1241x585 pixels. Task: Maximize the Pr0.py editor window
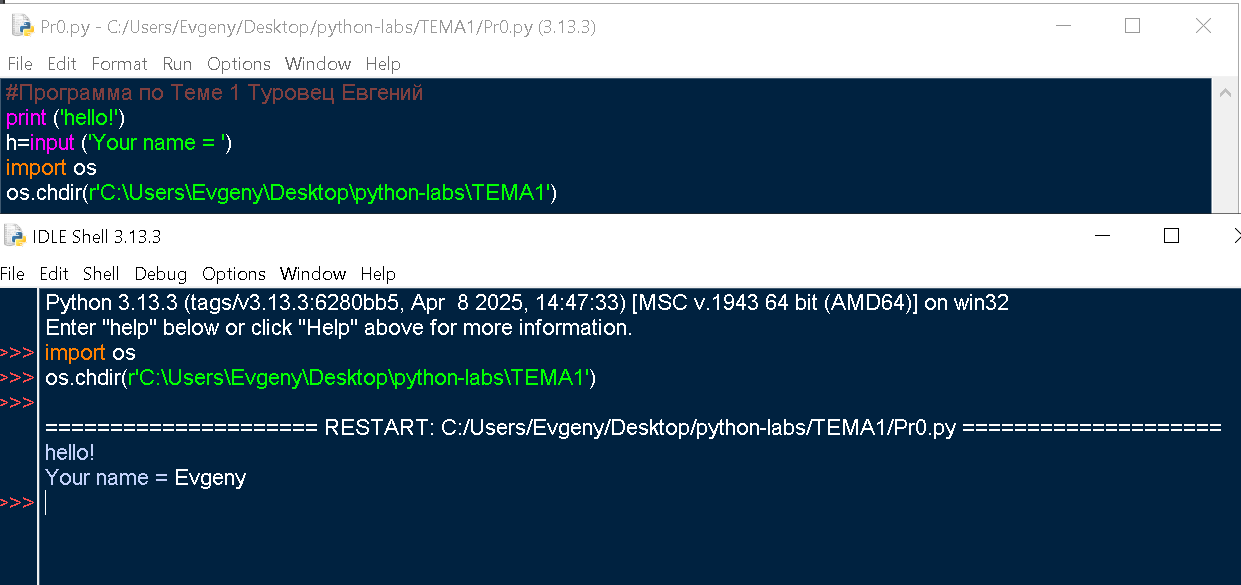point(1132,27)
